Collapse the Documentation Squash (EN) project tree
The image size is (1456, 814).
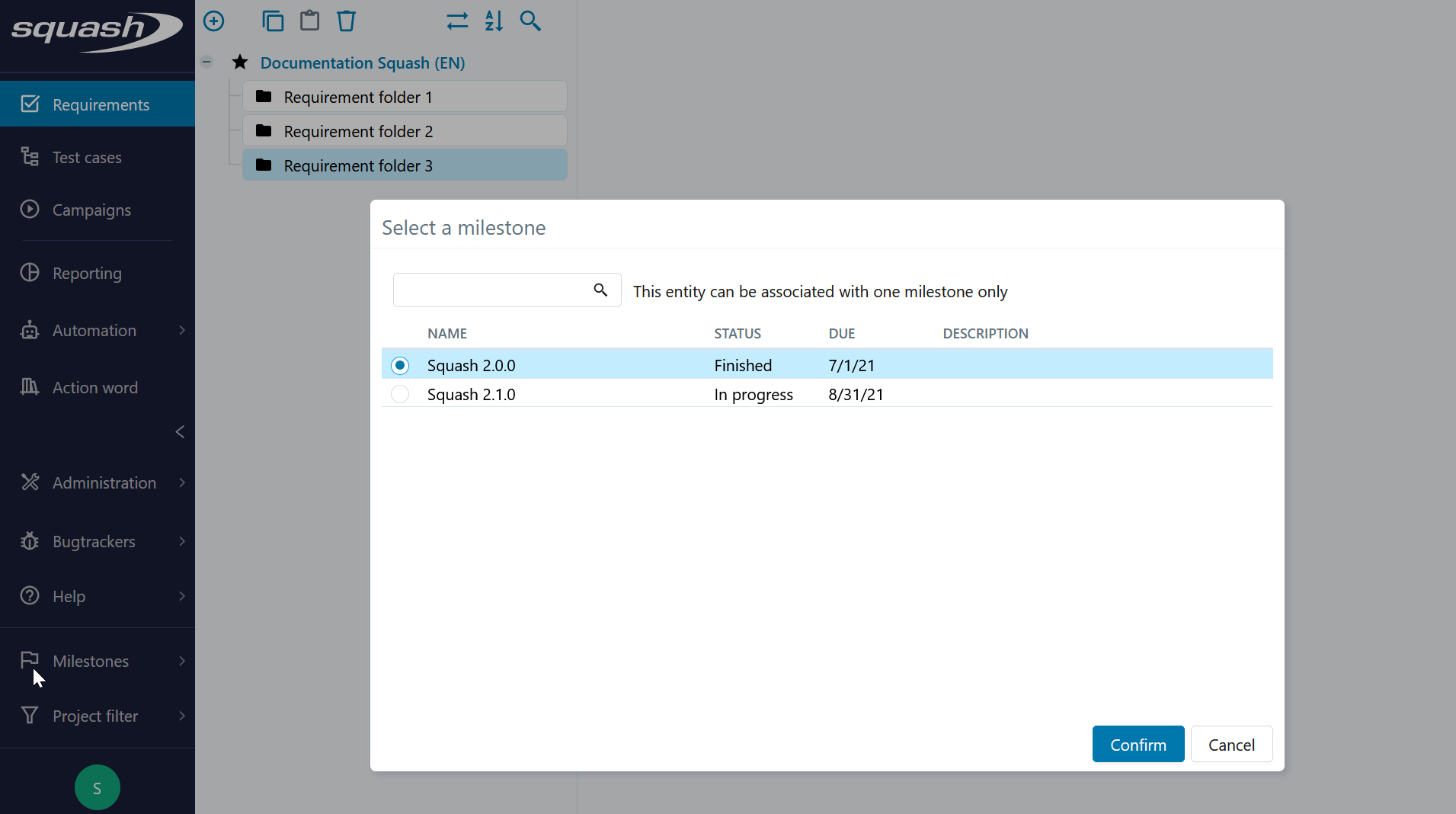(206, 62)
